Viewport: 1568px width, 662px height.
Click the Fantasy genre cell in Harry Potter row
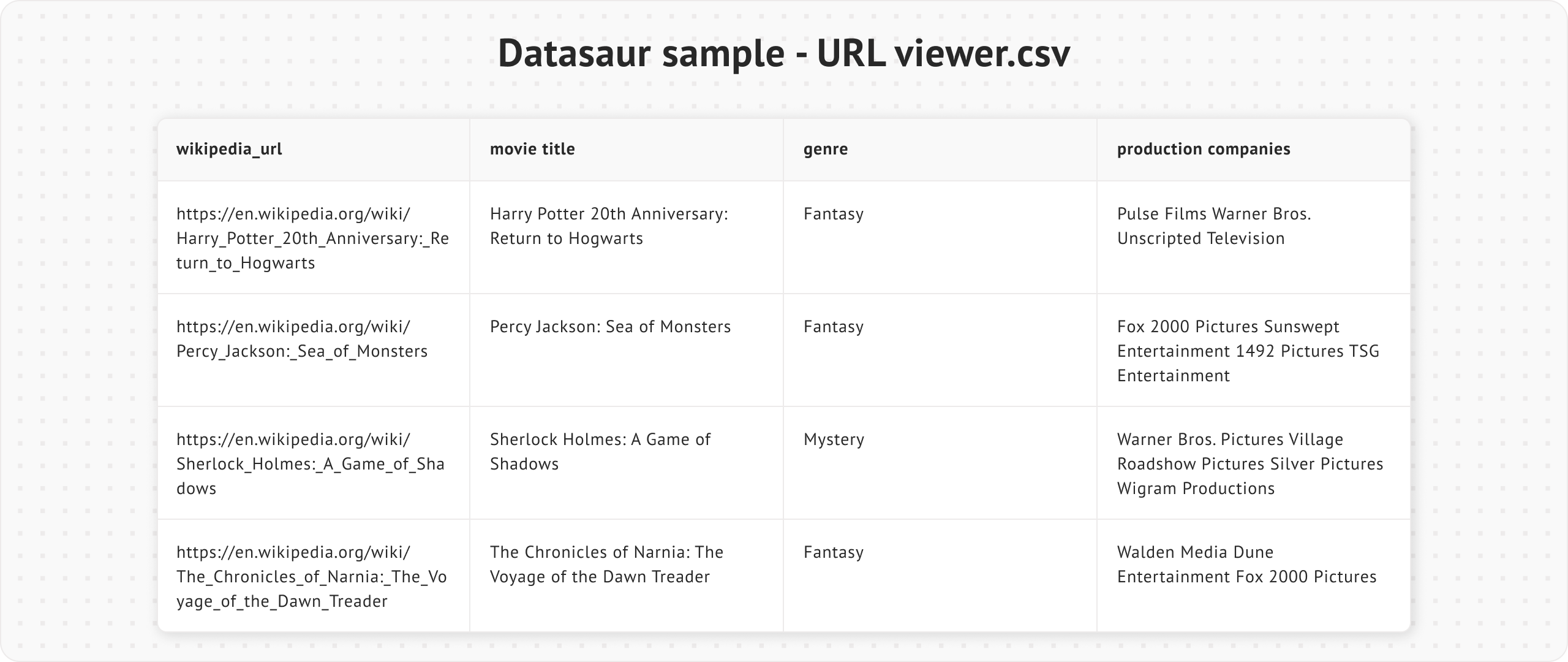pyautogui.click(x=834, y=214)
